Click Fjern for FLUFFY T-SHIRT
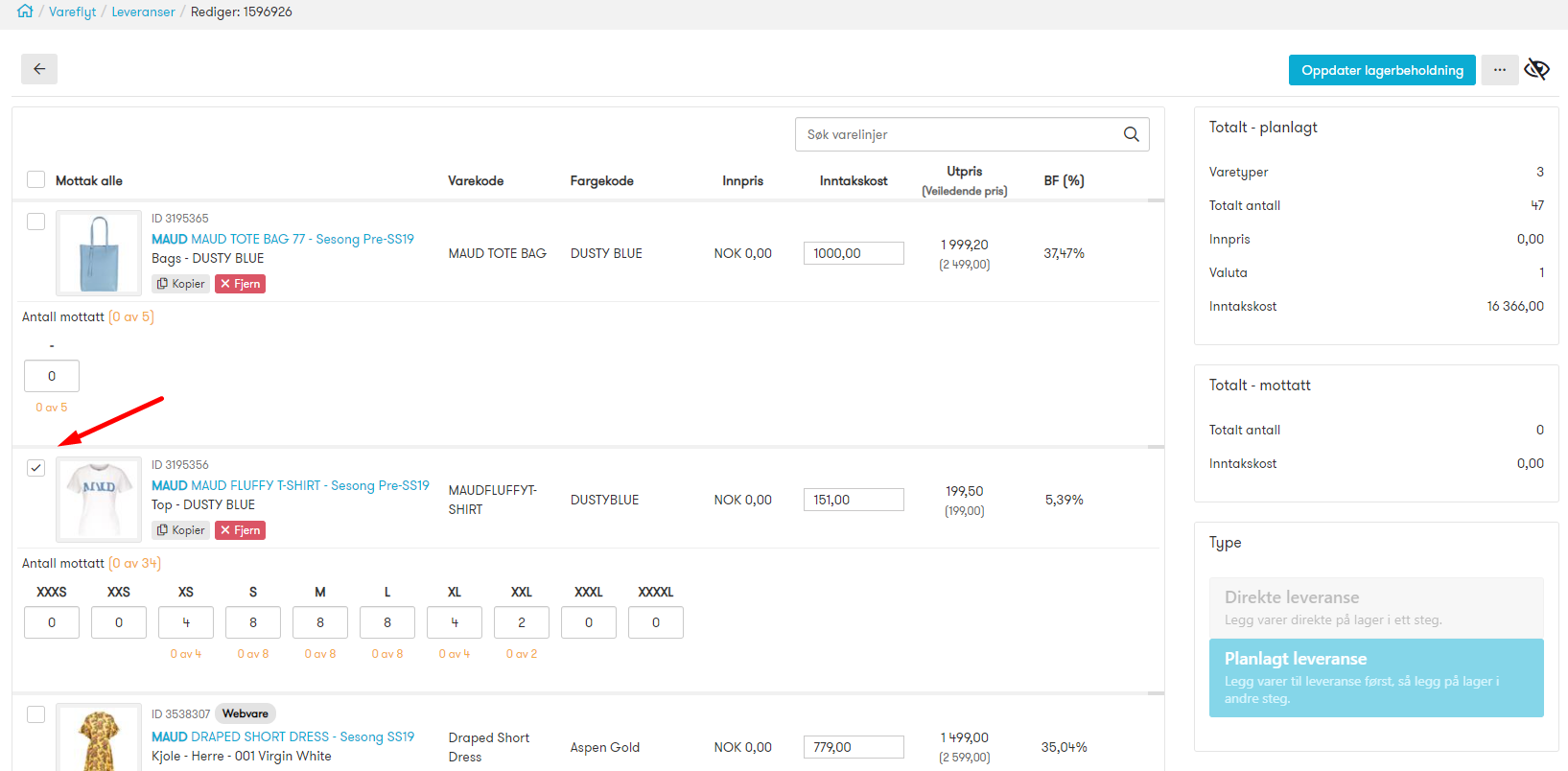The image size is (1568, 771). (240, 530)
